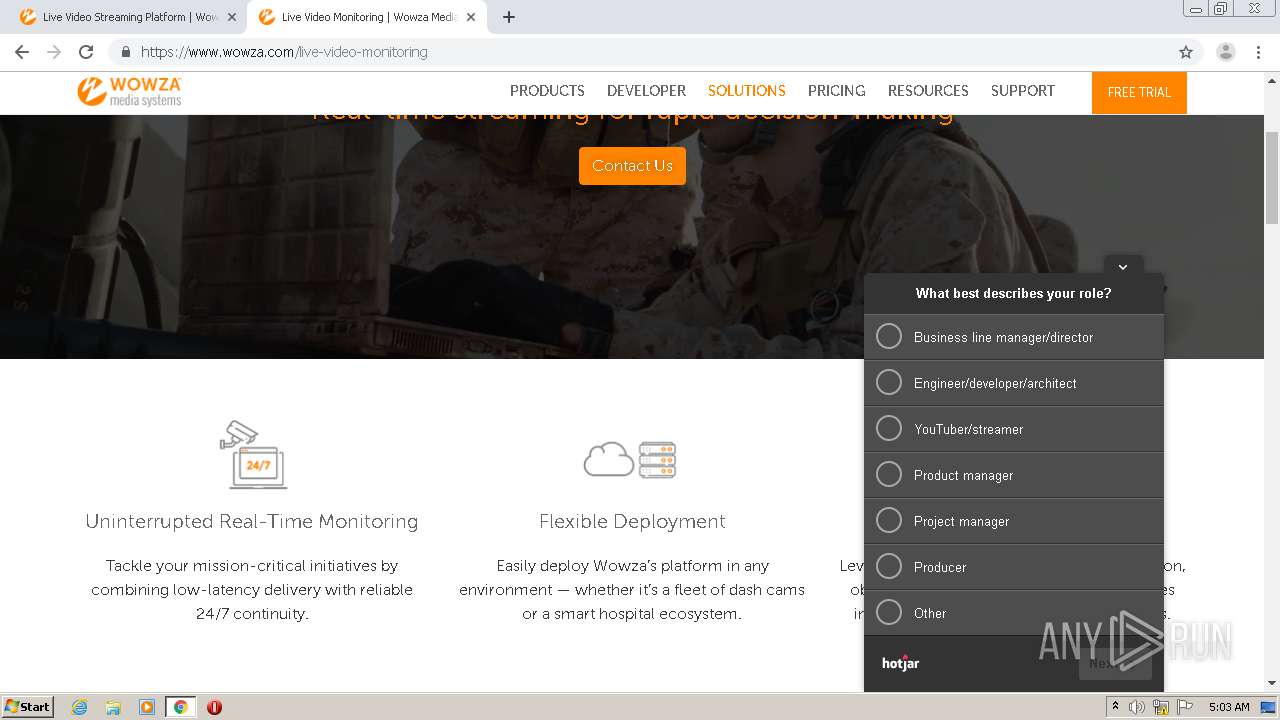Viewport: 1280px width, 720px height.
Task: Pick the Producer role
Action: [1014, 567]
